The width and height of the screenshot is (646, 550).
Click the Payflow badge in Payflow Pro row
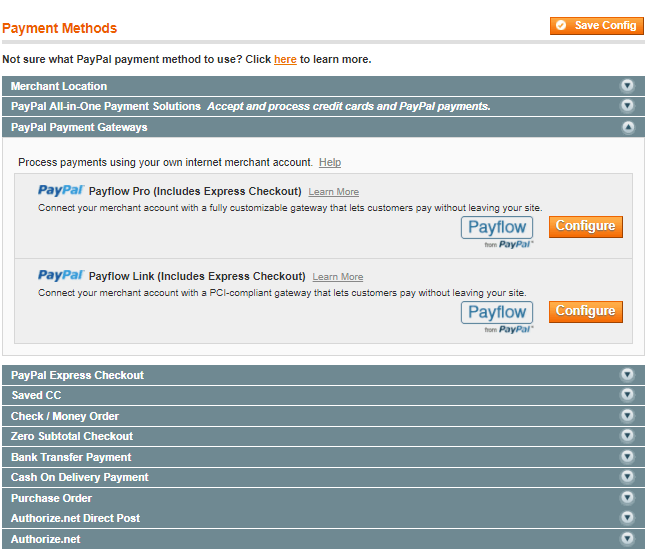[497, 232]
